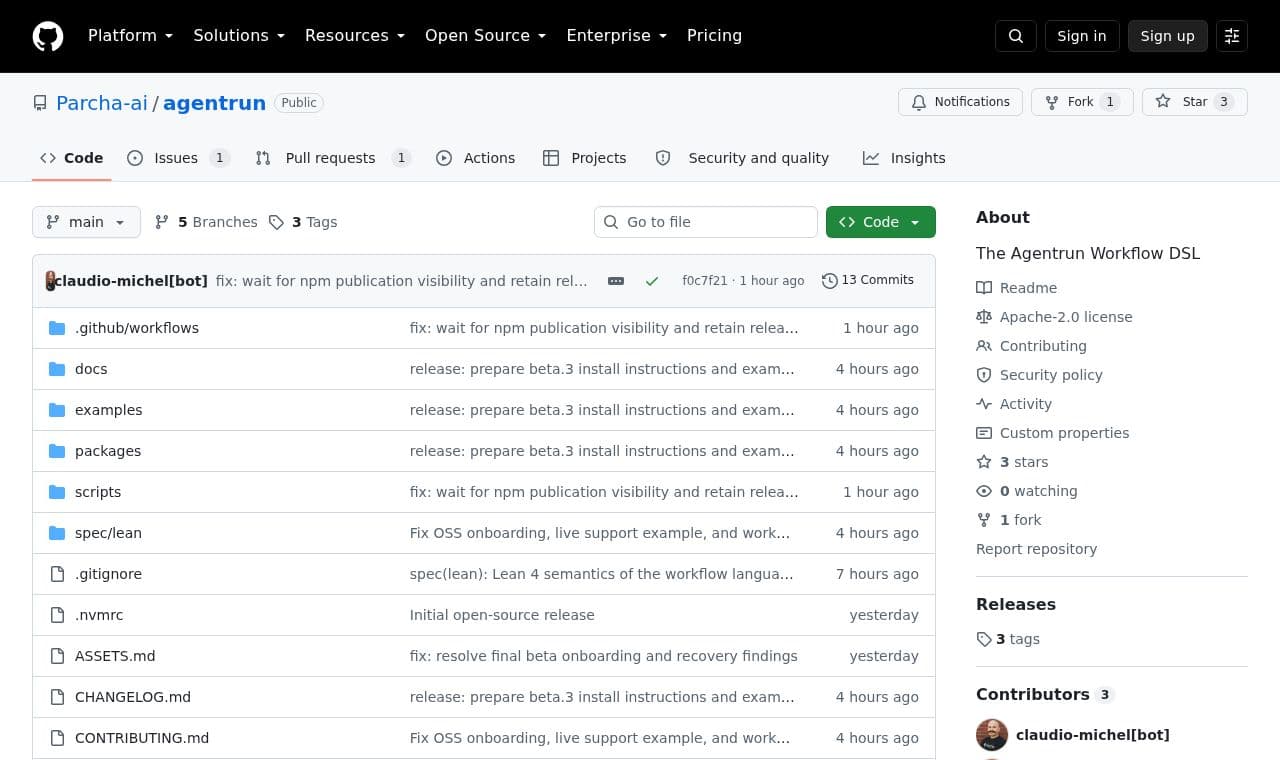View the green check status icon
This screenshot has width=1280, height=760.
point(652,281)
